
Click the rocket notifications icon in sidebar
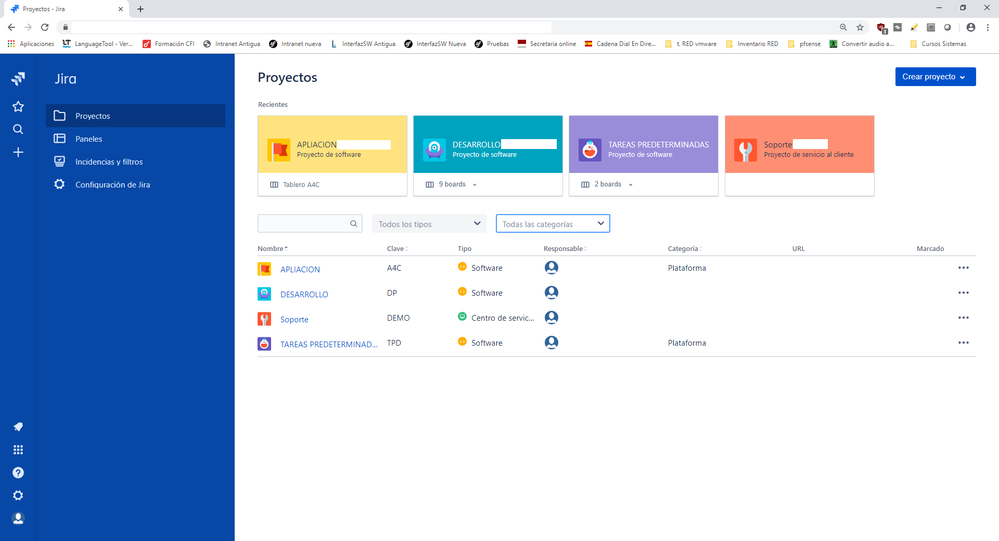(x=18, y=427)
